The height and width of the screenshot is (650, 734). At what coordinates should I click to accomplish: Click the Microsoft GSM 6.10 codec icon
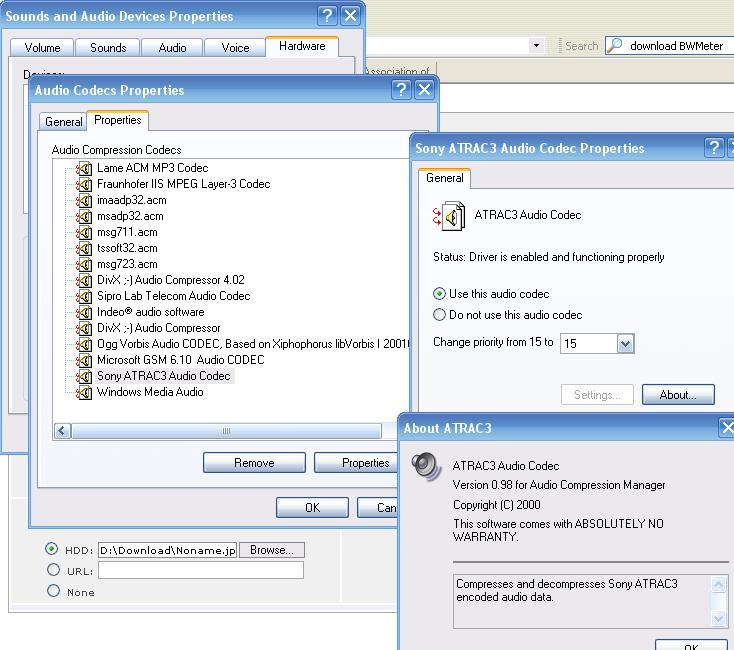[84, 360]
